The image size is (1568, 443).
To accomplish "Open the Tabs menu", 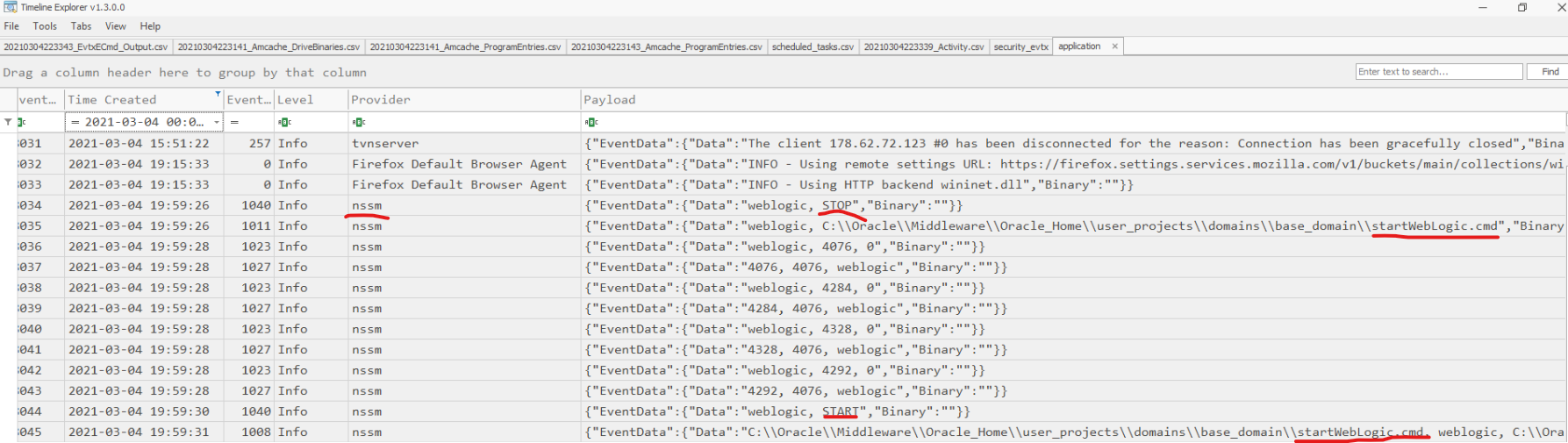I will click(x=81, y=26).
